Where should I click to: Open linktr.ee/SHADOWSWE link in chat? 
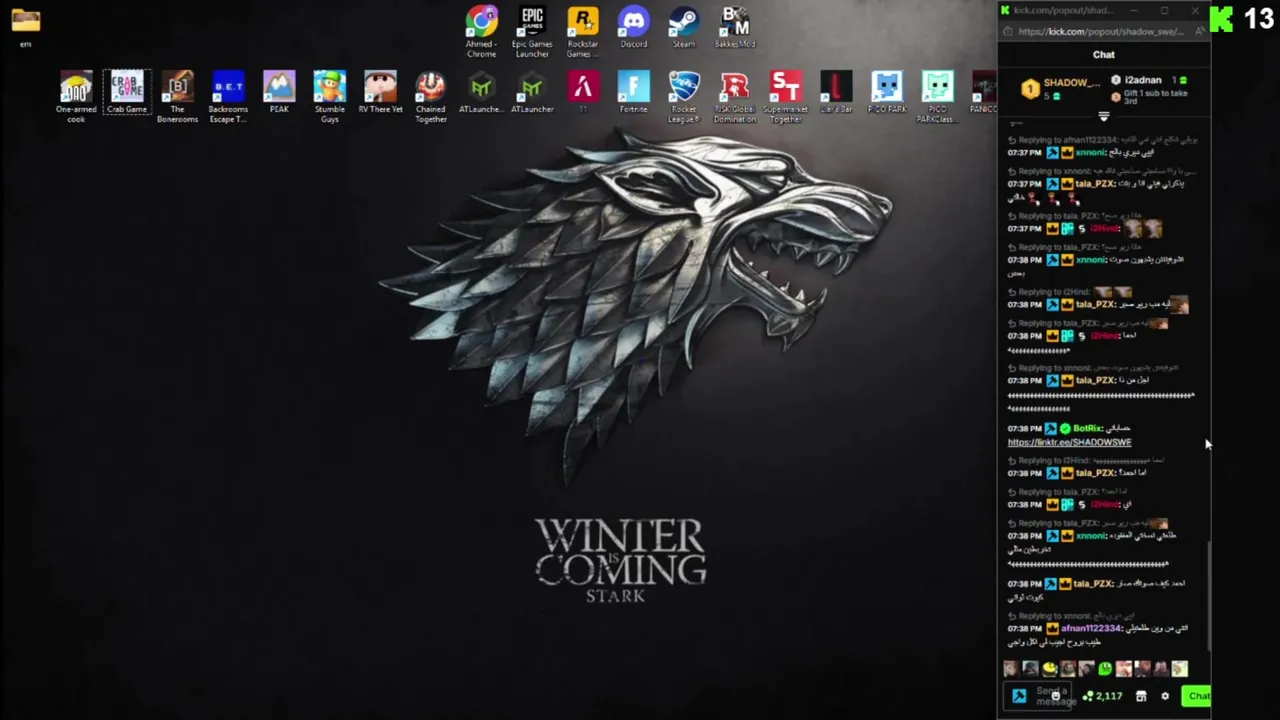pyautogui.click(x=1069, y=442)
